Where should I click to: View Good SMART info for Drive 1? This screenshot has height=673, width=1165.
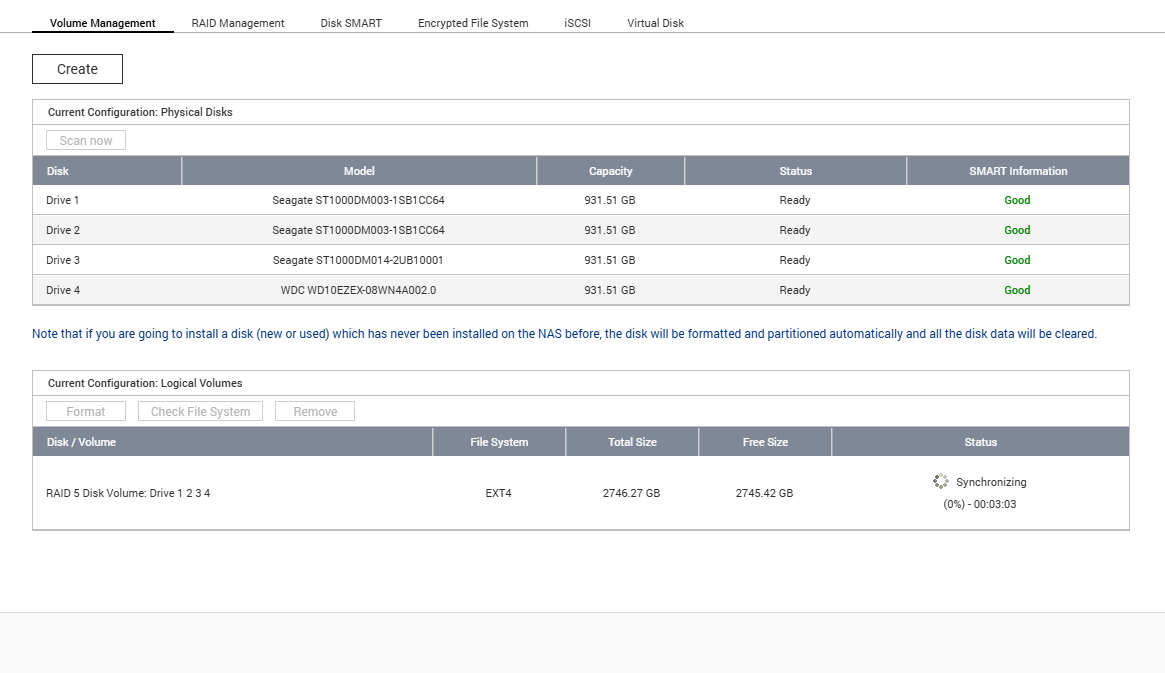coord(1017,200)
